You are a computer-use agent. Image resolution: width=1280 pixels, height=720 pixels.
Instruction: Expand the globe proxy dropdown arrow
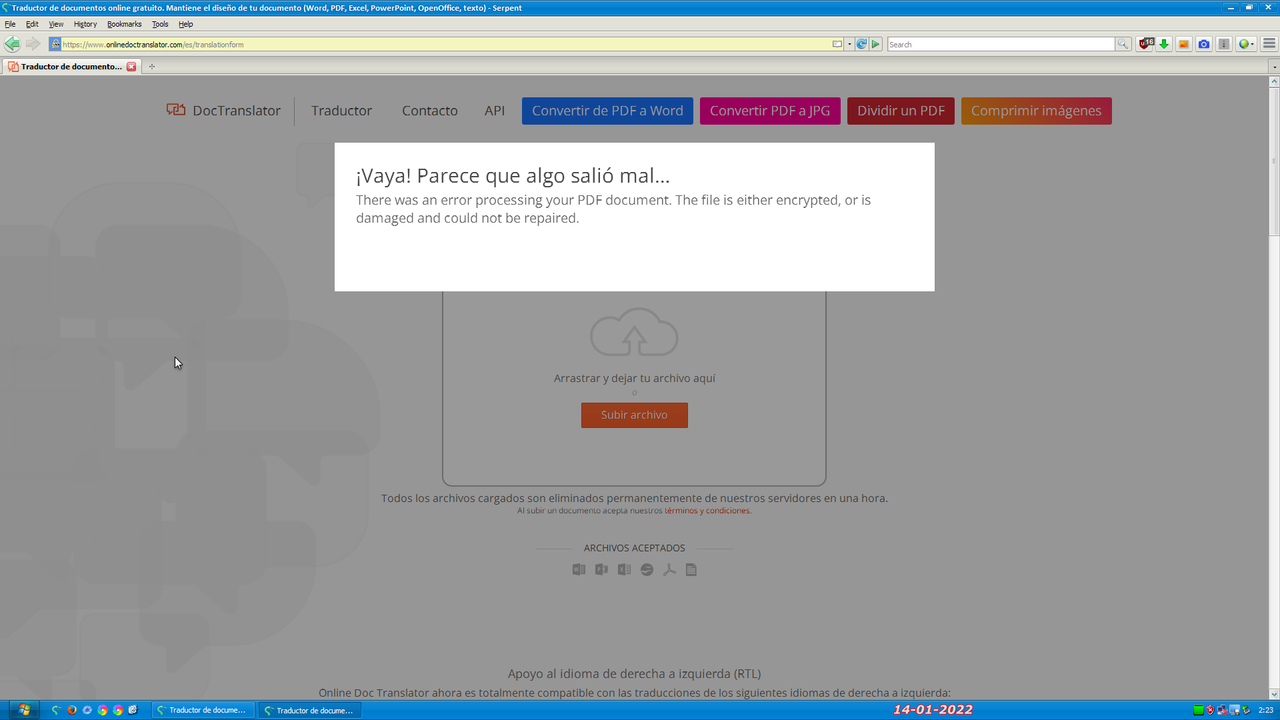[x=1252, y=44]
